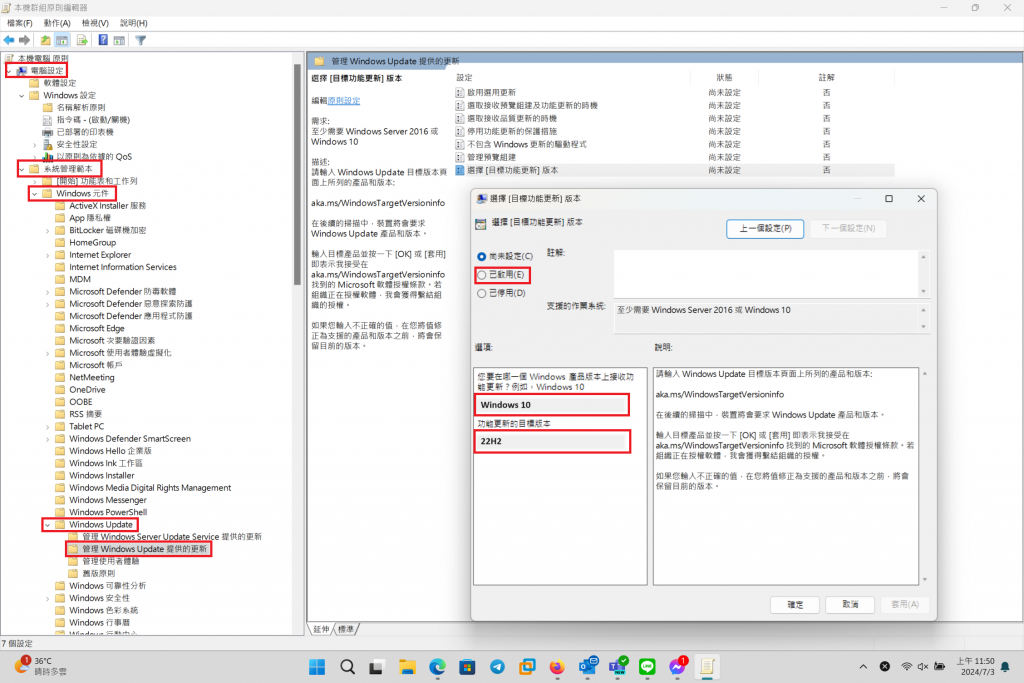Click the dialog 說明 pane scrollbar

coord(925,476)
